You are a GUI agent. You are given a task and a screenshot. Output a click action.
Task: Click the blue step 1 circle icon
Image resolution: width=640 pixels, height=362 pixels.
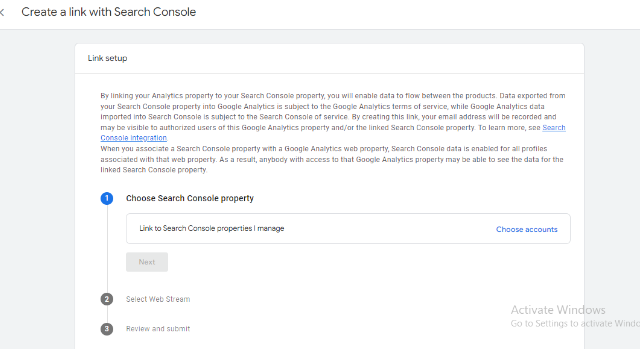click(107, 198)
